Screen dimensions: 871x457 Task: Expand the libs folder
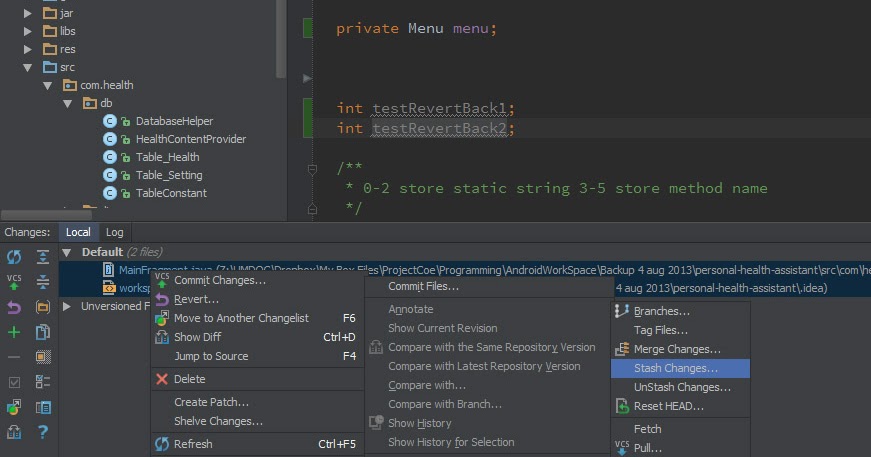[x=27, y=31]
